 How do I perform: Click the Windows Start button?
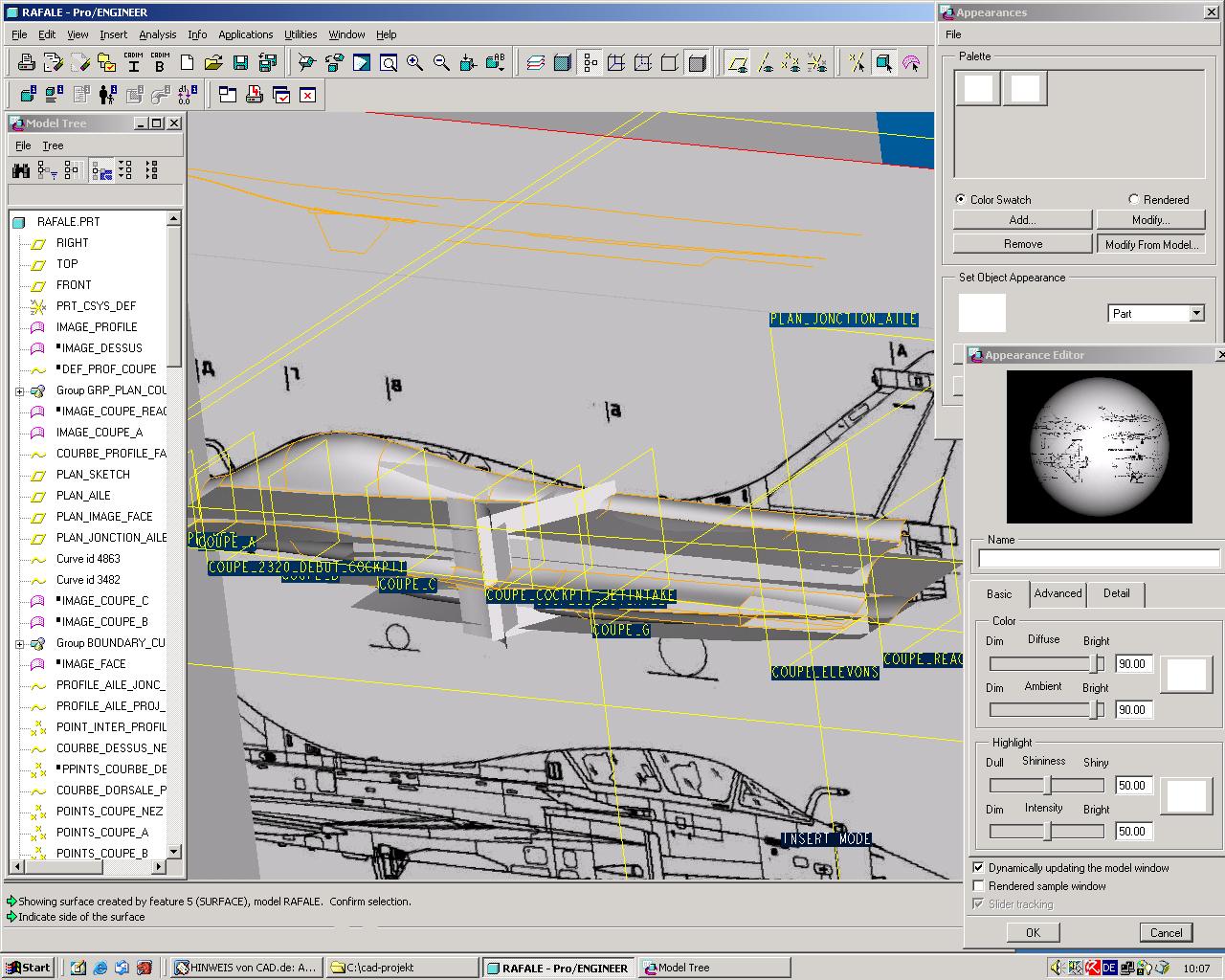29,968
